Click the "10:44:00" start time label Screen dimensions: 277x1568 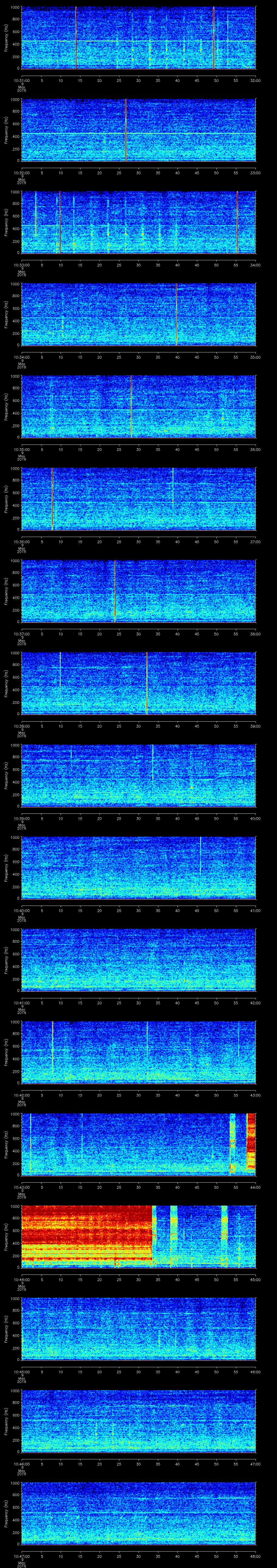22,1279
